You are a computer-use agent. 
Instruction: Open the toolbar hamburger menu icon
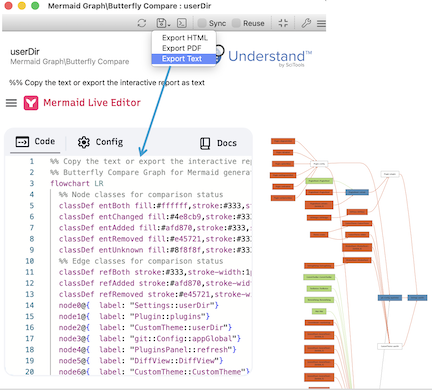click(321, 23)
